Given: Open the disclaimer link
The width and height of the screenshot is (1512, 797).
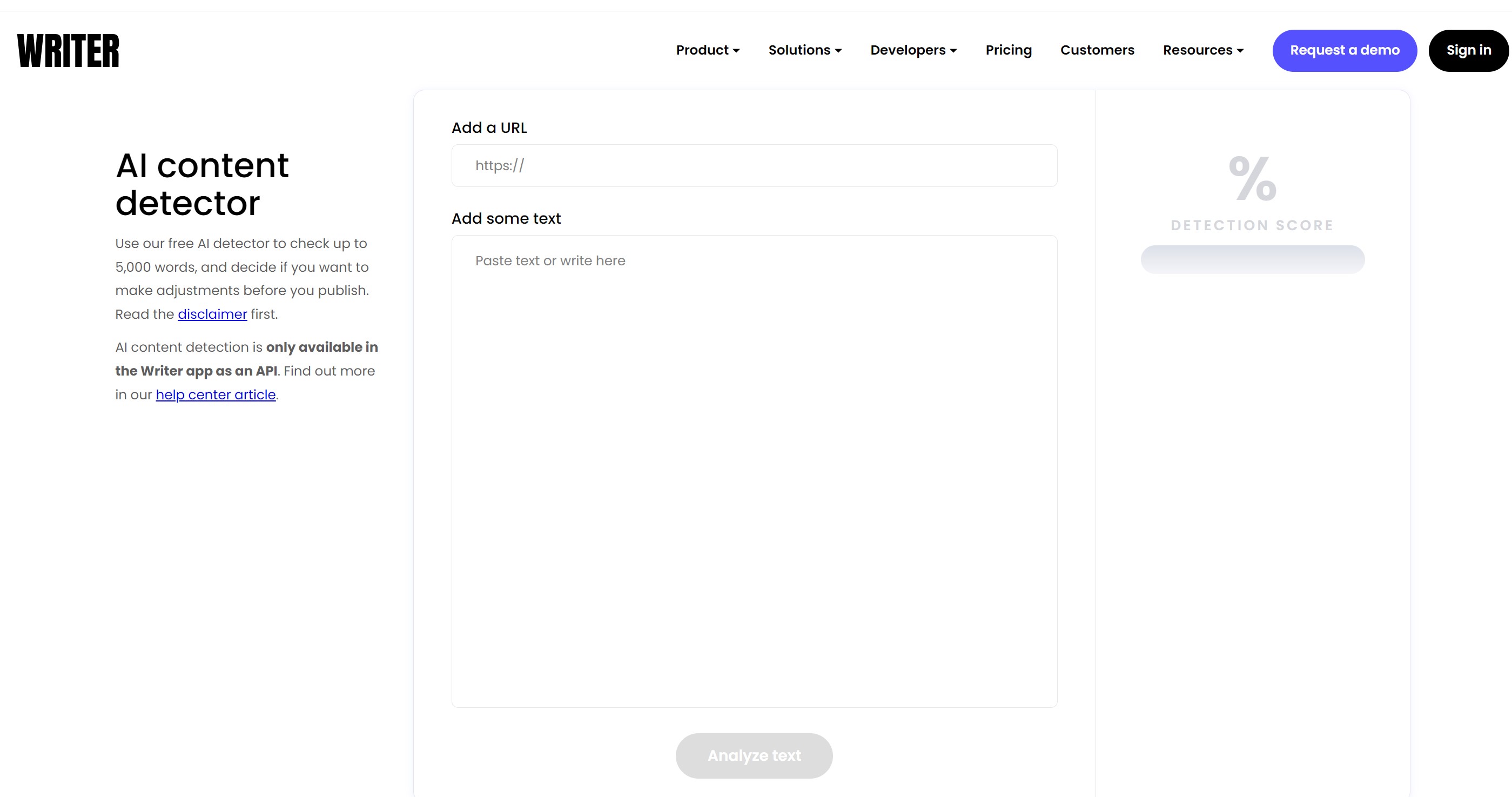Looking at the screenshot, I should point(212,314).
